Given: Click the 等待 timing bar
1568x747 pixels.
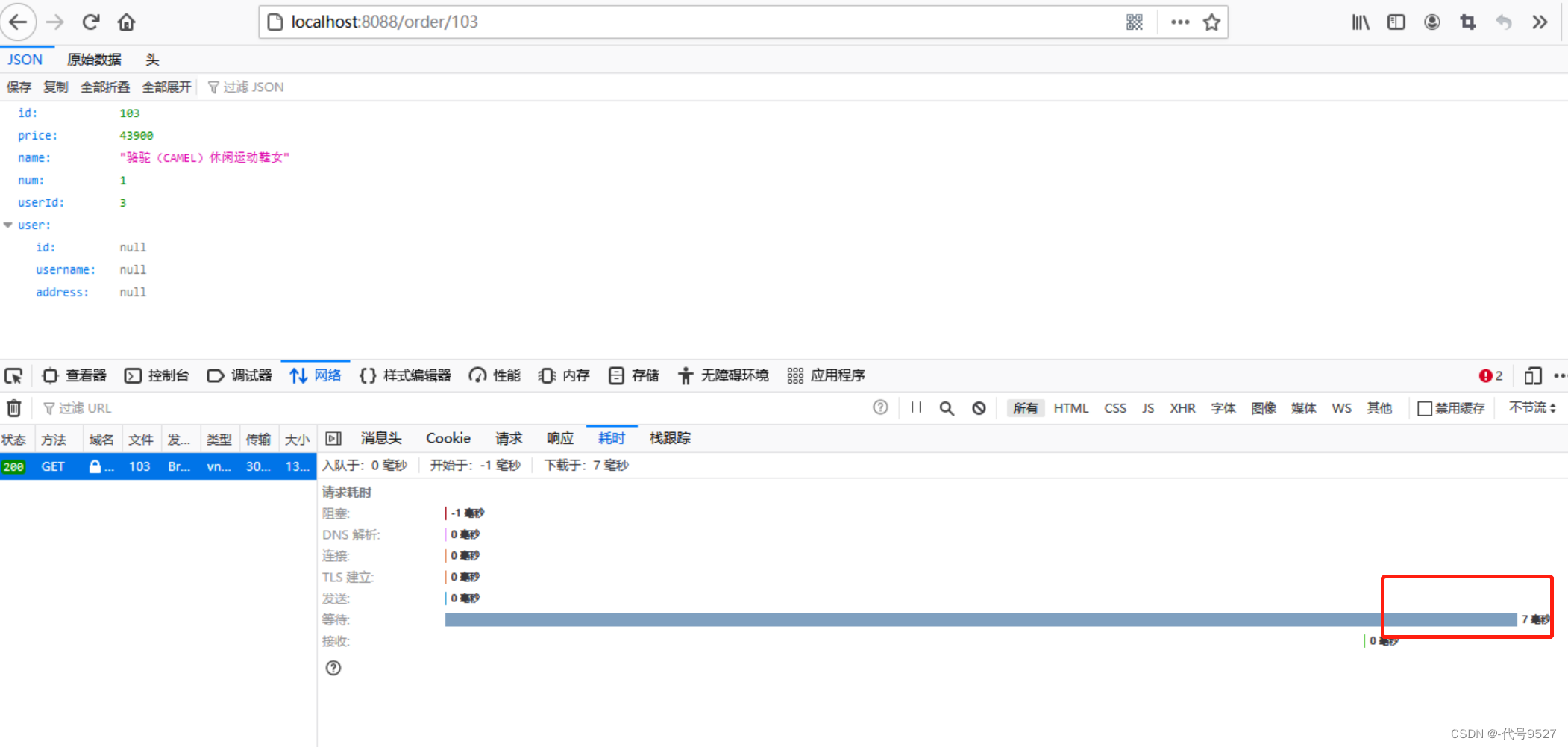Looking at the screenshot, I should [x=981, y=619].
